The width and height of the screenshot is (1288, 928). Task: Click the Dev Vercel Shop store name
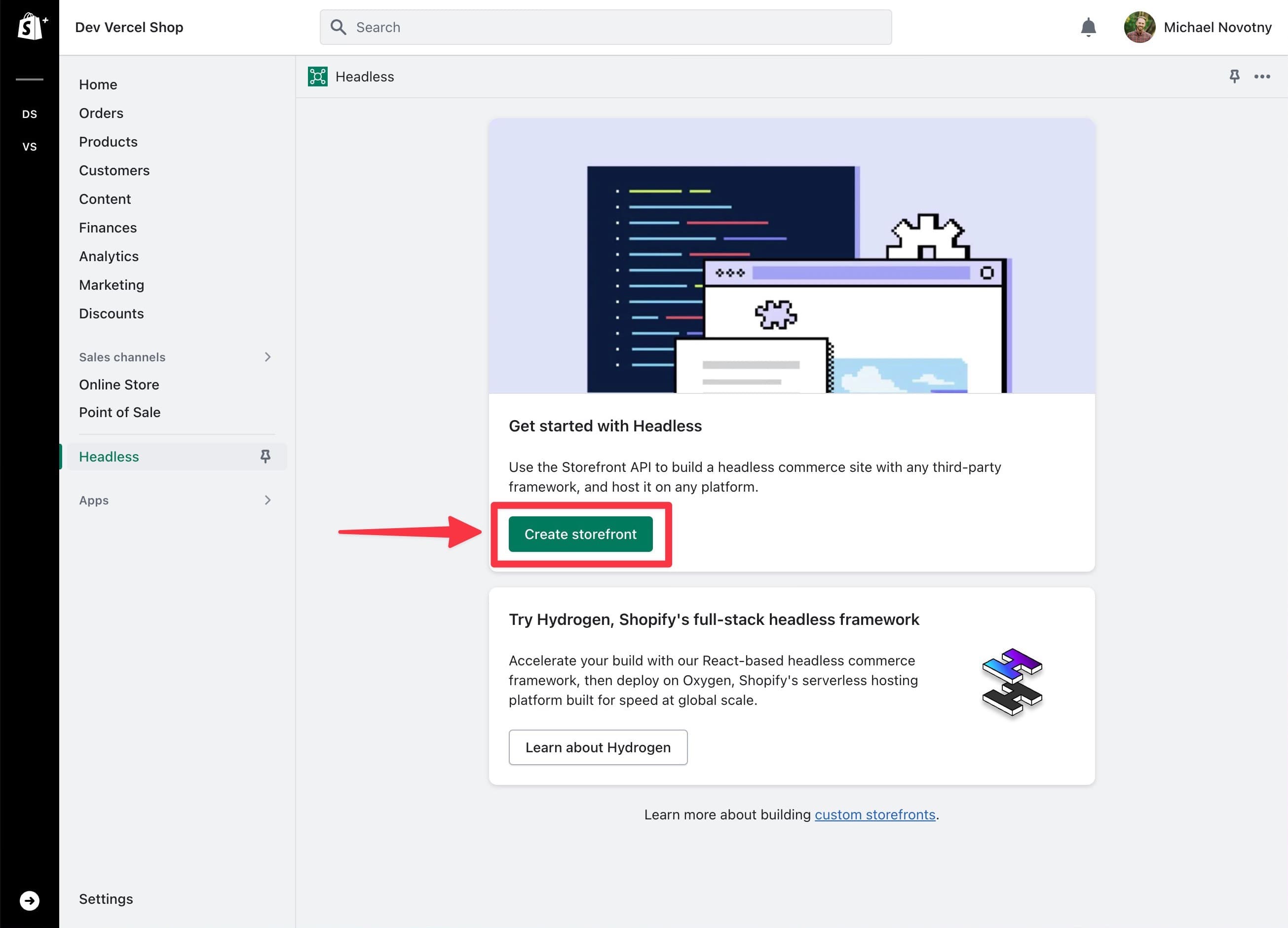coord(129,27)
